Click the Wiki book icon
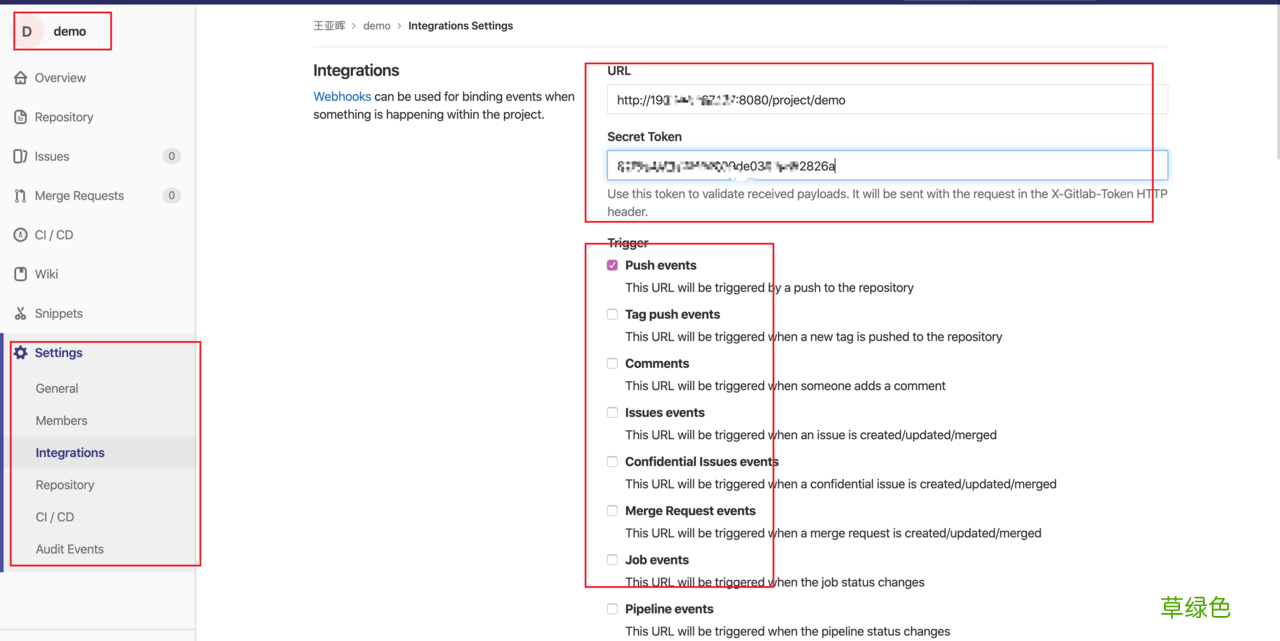 click(20, 274)
